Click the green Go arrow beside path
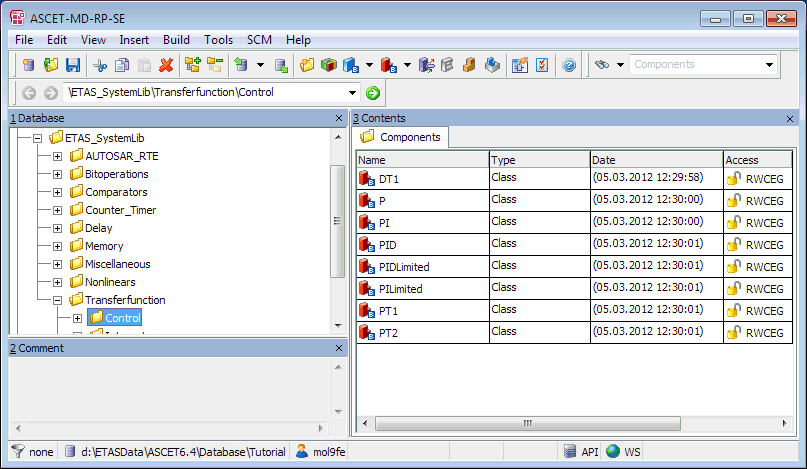Image resolution: width=807 pixels, height=469 pixels. [x=373, y=93]
